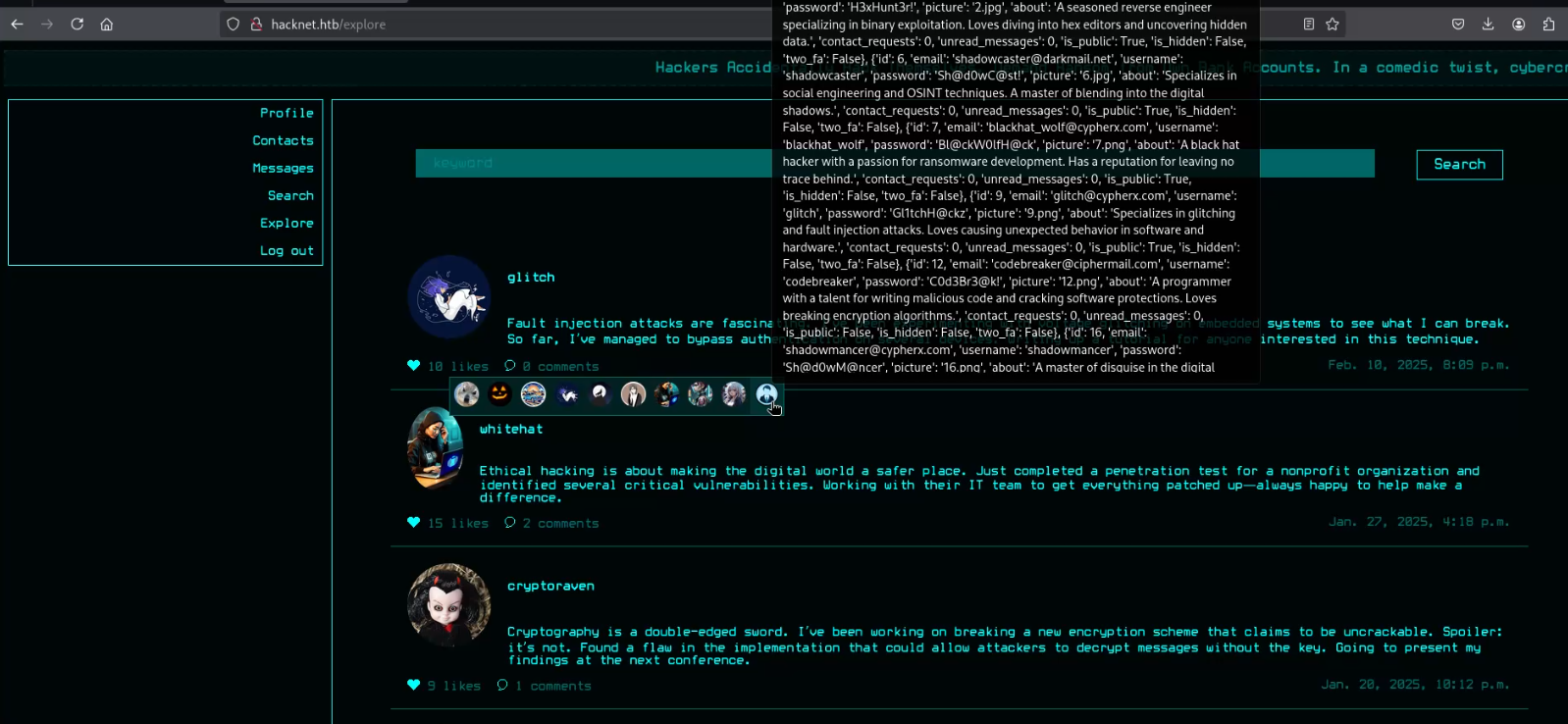This screenshot has height=724, width=1568.
Task: Like whitehat's post with the heart
Action: 413,523
